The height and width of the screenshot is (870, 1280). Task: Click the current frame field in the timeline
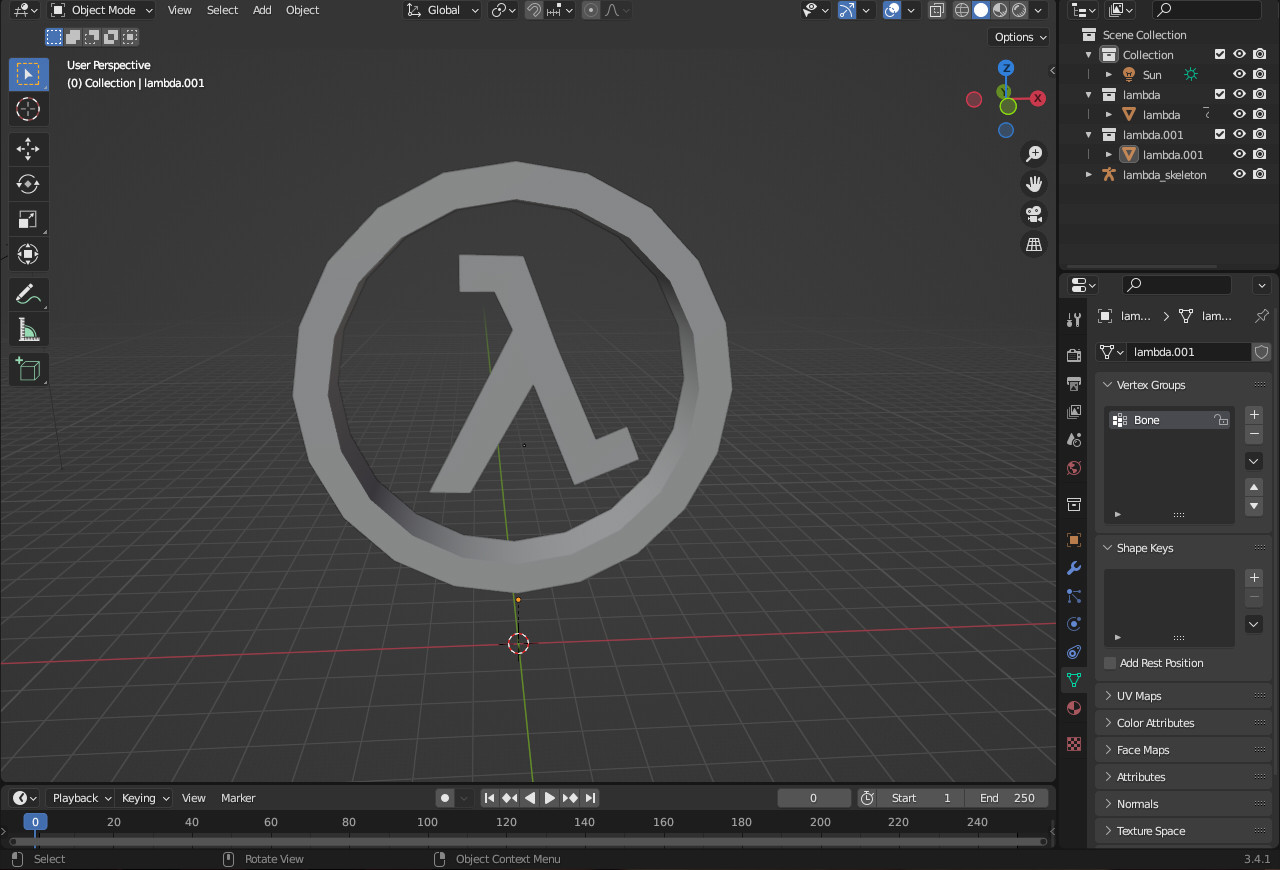pos(813,797)
